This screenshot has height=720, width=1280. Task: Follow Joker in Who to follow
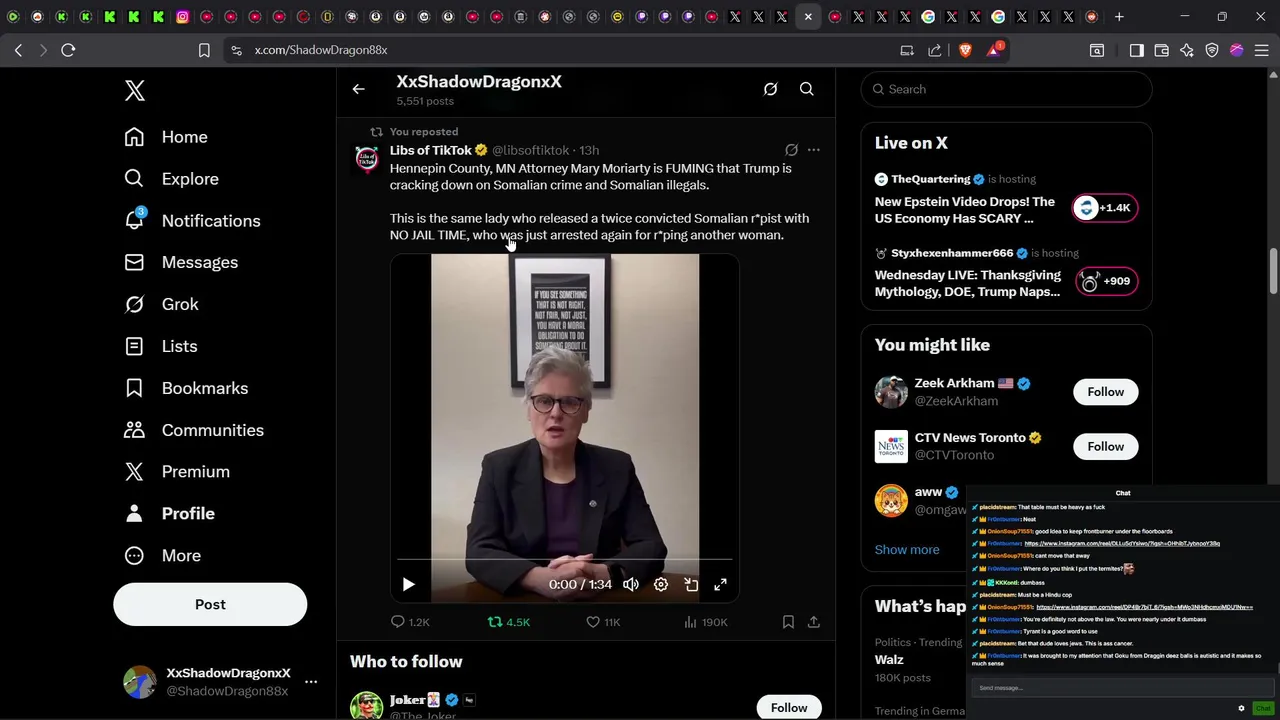coord(789,708)
